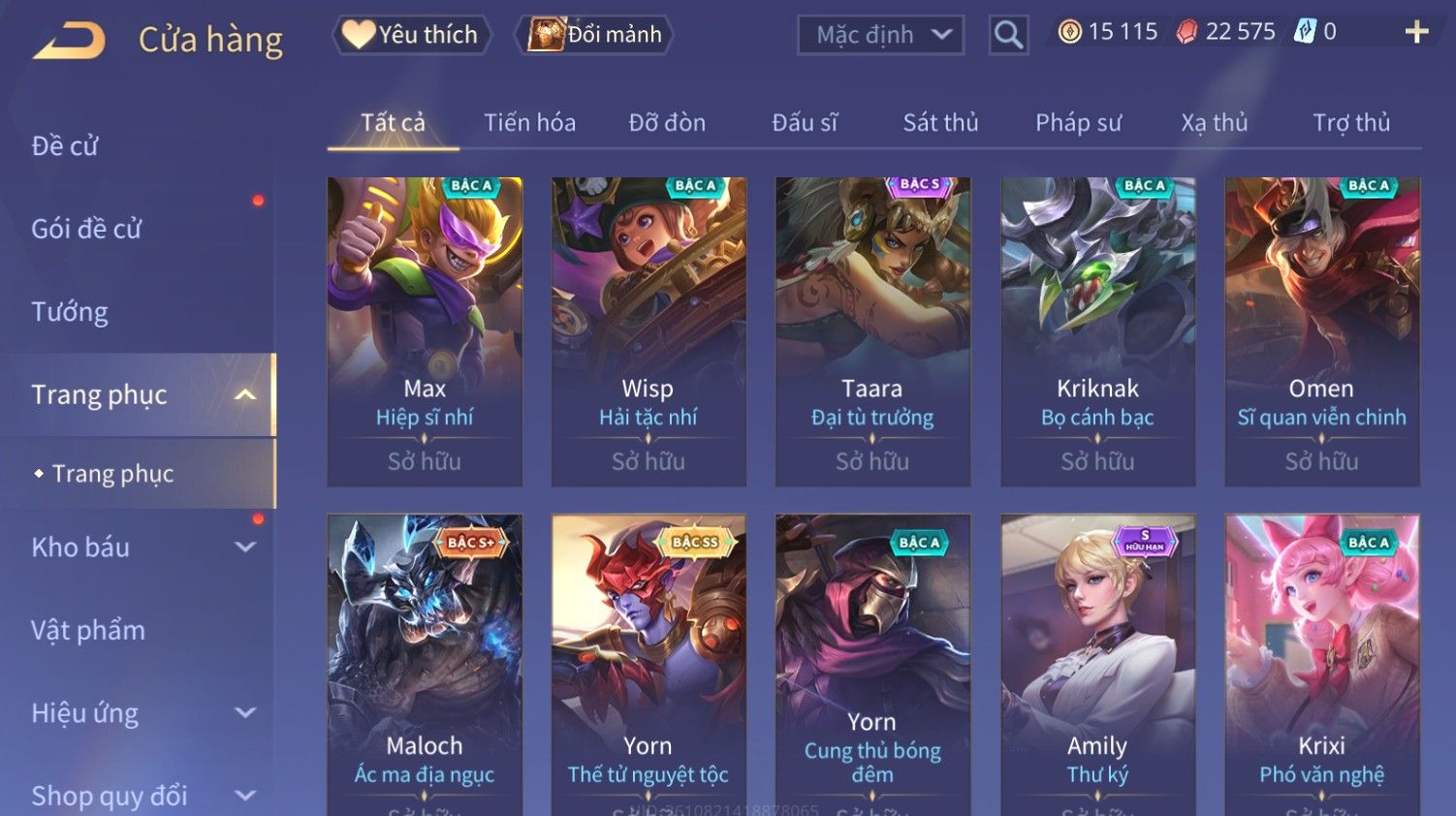Click the chest icon in Đổi mảnh
This screenshot has height=816, width=1456.
tap(546, 35)
